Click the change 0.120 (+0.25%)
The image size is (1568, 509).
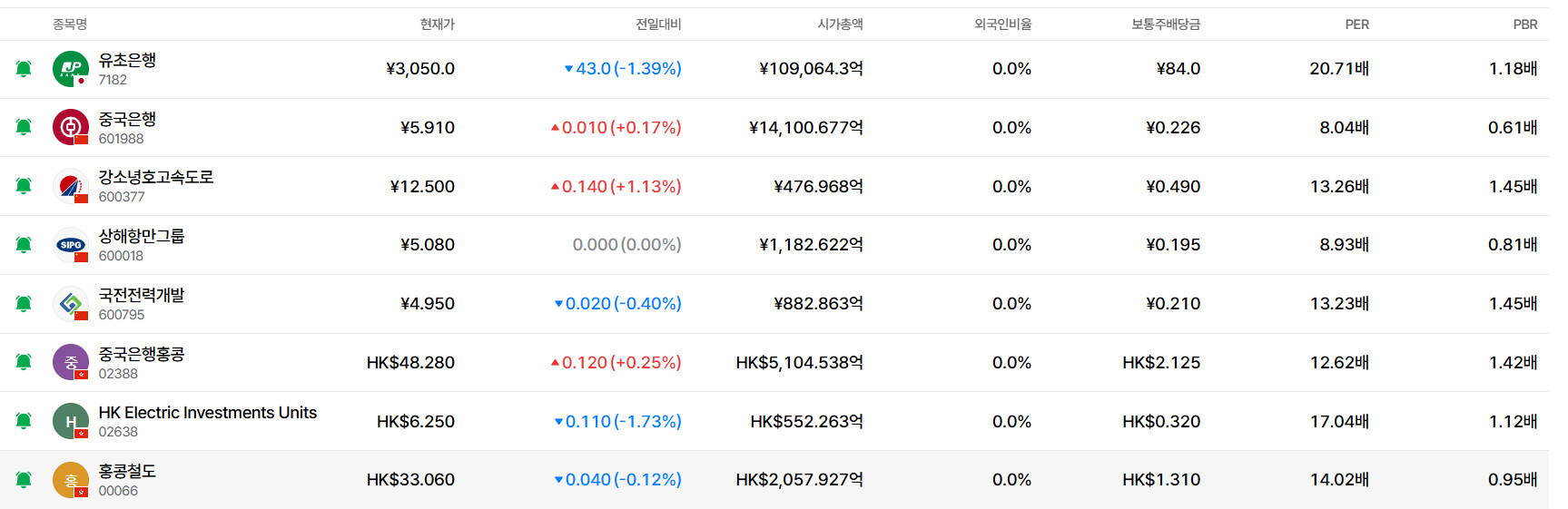[x=616, y=362]
